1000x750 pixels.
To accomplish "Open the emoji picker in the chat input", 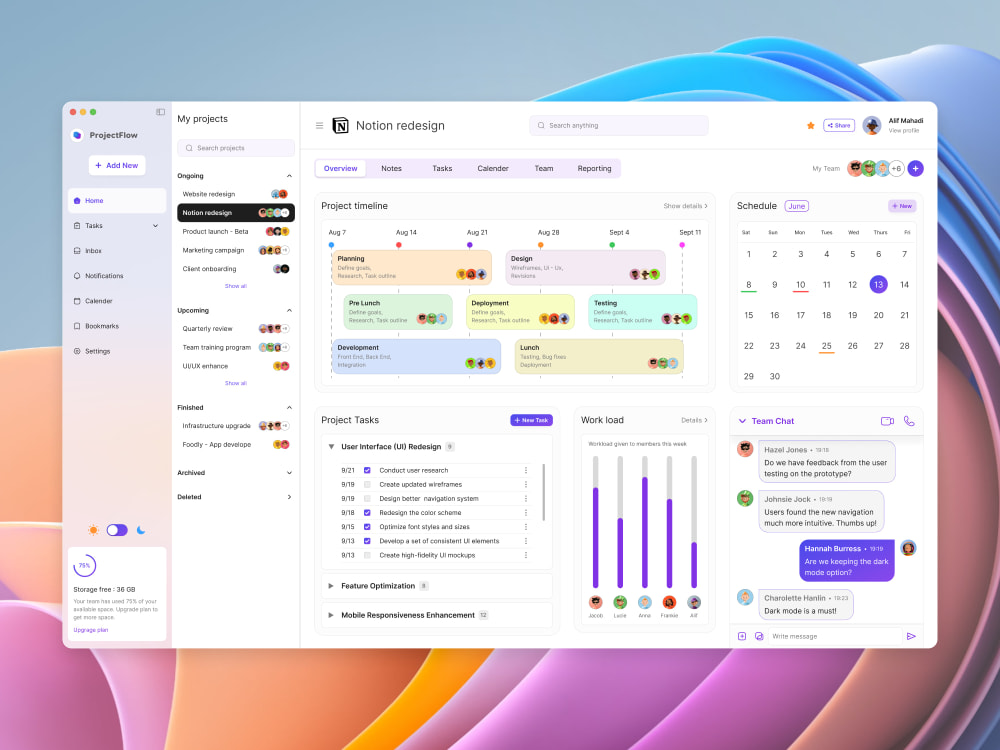I will click(x=760, y=635).
